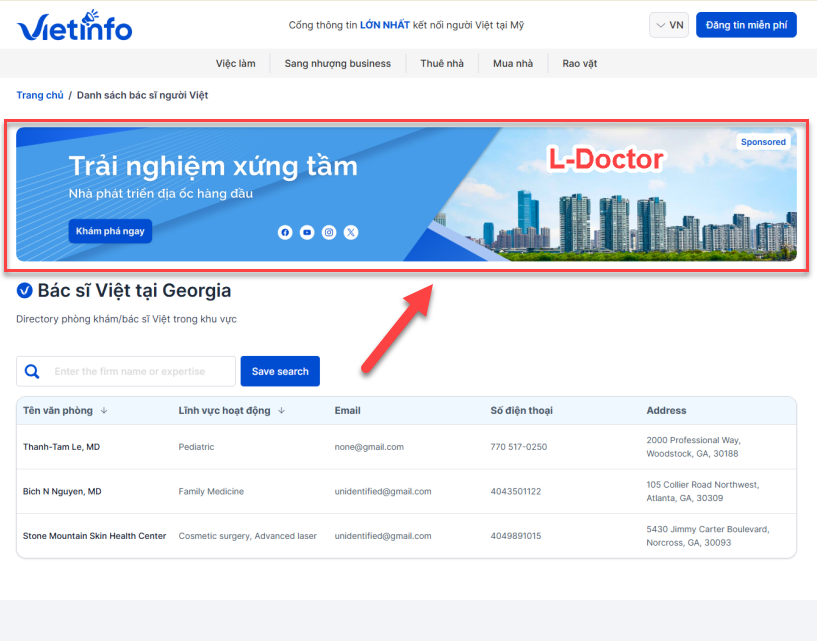Click Cosmetic surgery, Advanced laser cell
This screenshot has height=641, width=817.
click(x=247, y=536)
